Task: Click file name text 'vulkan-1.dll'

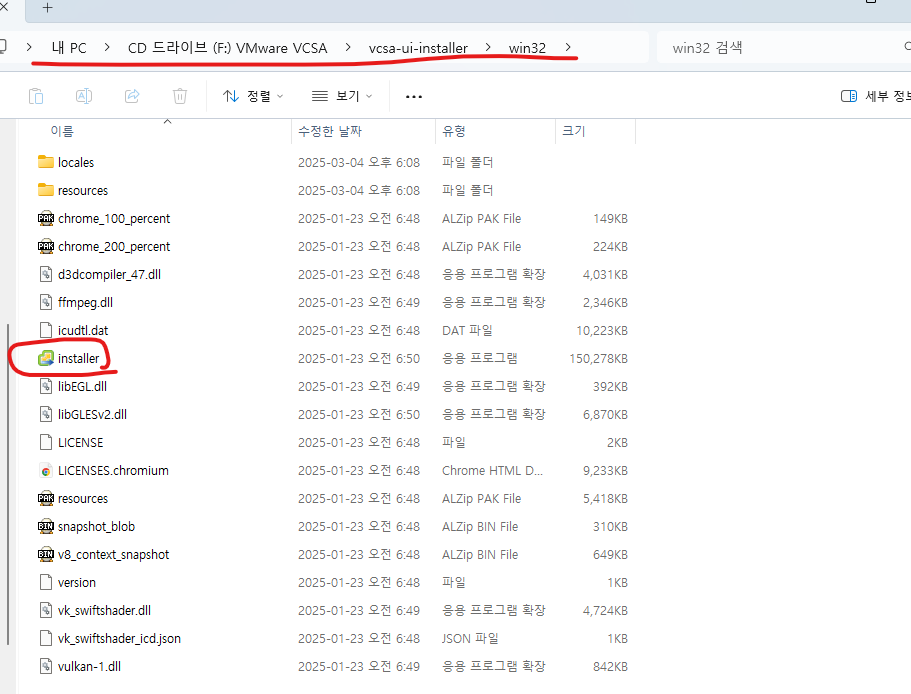Action: 89,666
